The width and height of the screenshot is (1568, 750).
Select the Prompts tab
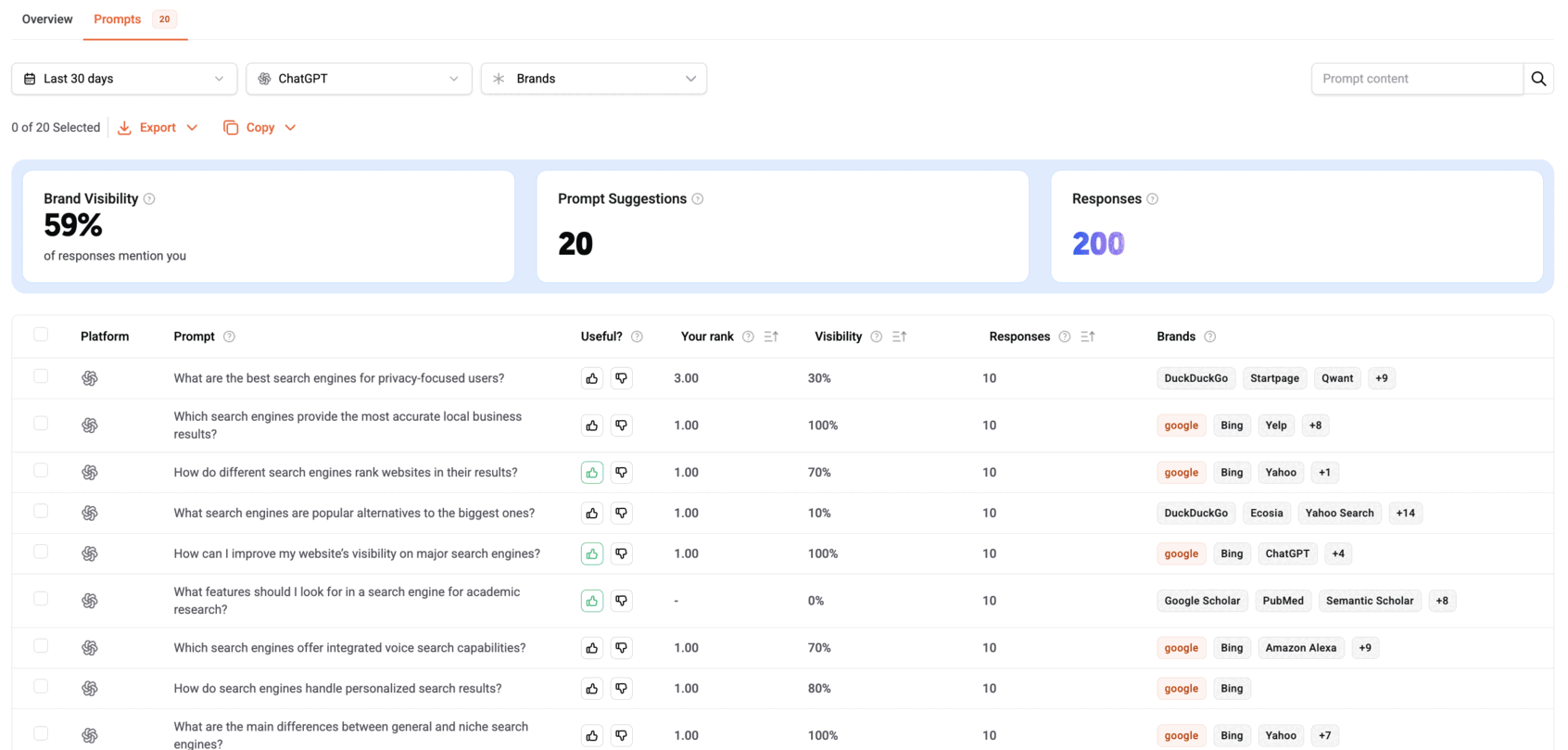click(x=118, y=19)
